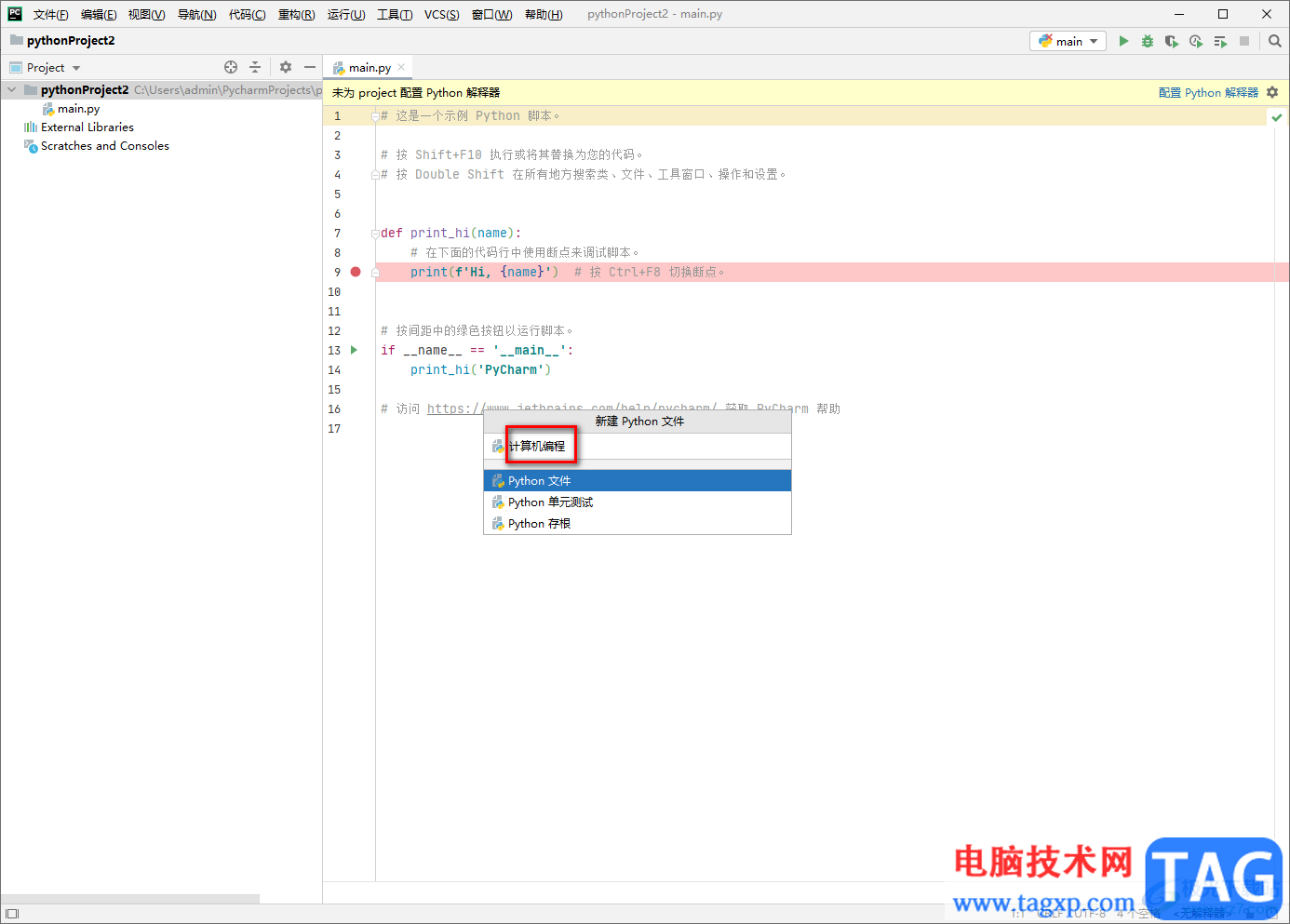Minimize the PyCharm window
The width and height of the screenshot is (1290, 924).
[1179, 14]
